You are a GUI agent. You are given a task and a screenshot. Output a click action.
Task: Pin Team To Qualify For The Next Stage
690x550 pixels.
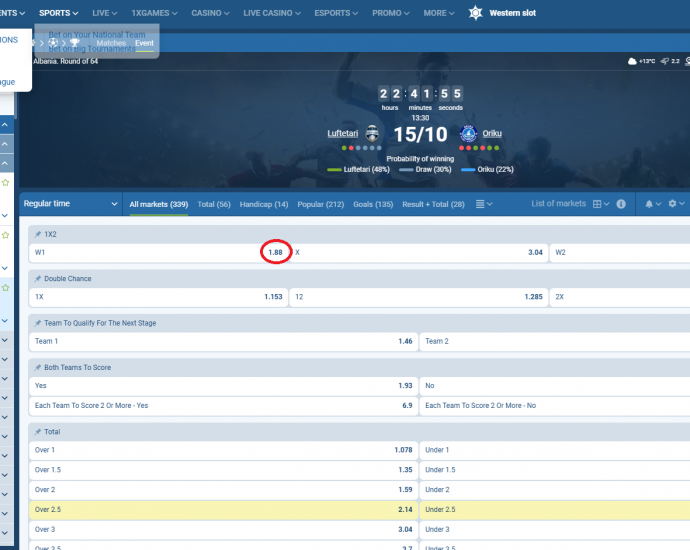click(38, 323)
